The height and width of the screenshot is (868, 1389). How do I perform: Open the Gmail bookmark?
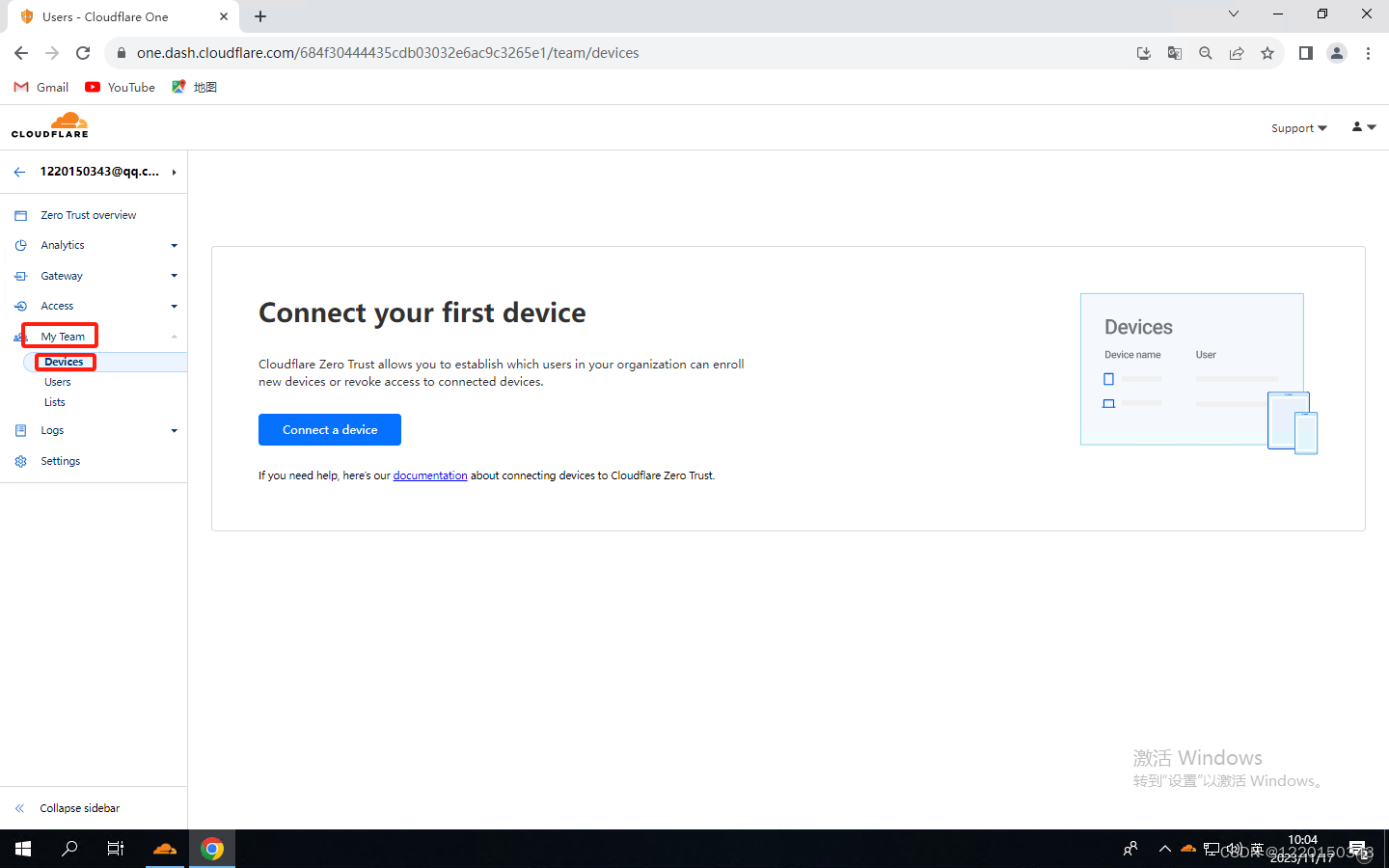[41, 87]
